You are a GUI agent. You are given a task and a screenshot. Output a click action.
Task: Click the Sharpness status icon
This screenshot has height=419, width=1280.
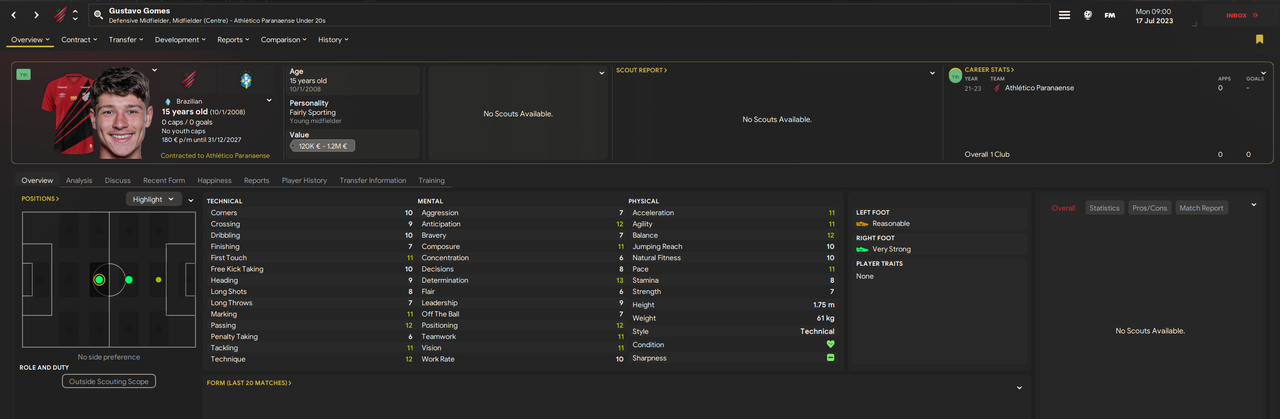coord(830,358)
